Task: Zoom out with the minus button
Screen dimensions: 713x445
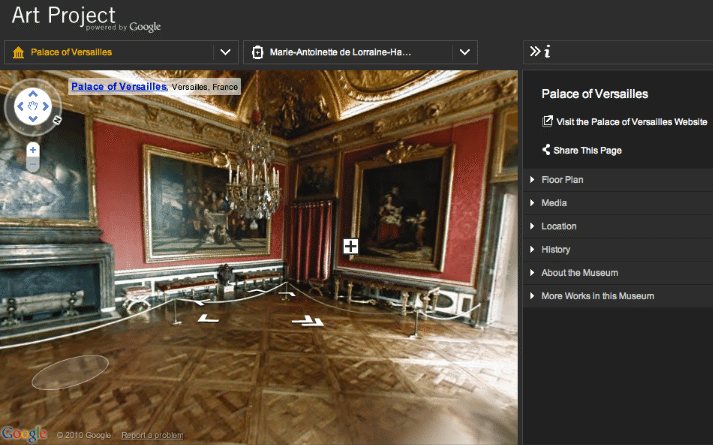Action: pyautogui.click(x=33, y=164)
